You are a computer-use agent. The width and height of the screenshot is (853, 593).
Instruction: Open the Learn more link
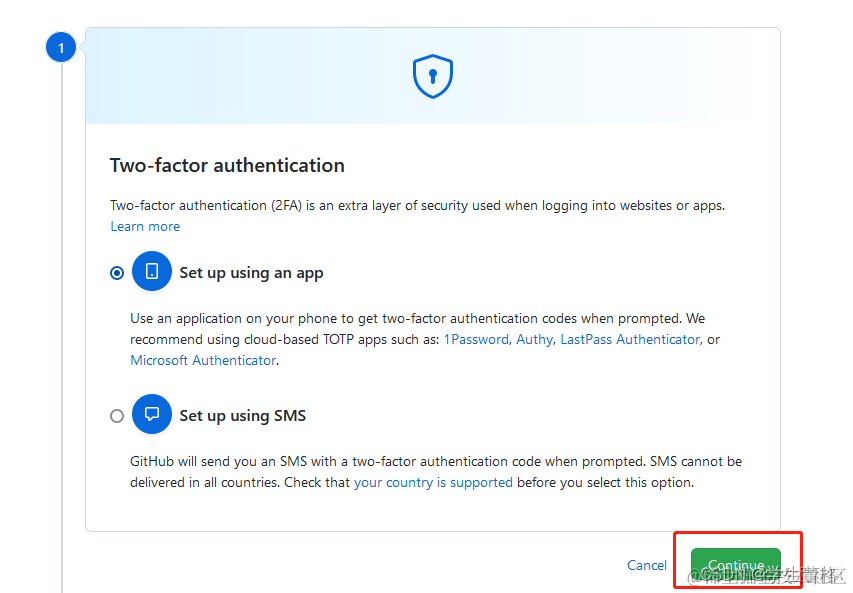[x=145, y=226]
